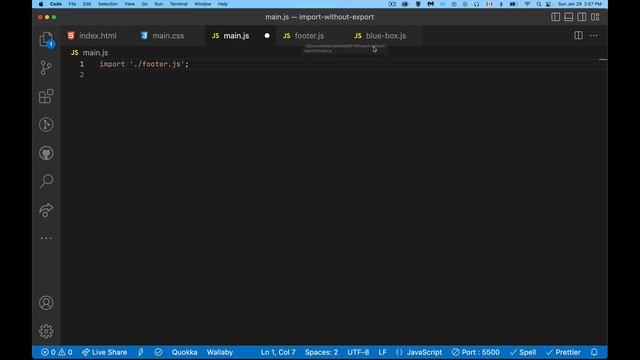Image resolution: width=640 pixels, height=360 pixels.
Task: Click Port : 5500 Live Server status item
Action: tap(476, 352)
